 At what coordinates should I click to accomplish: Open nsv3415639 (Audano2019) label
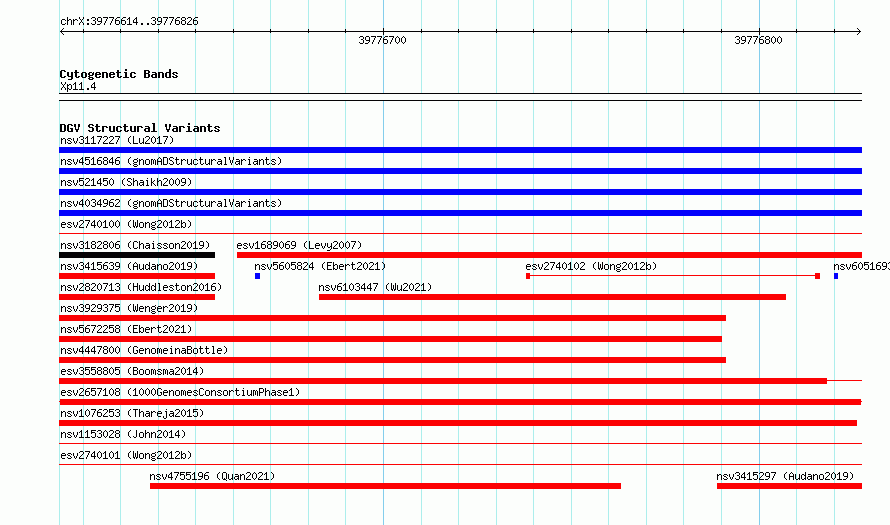coord(129,266)
